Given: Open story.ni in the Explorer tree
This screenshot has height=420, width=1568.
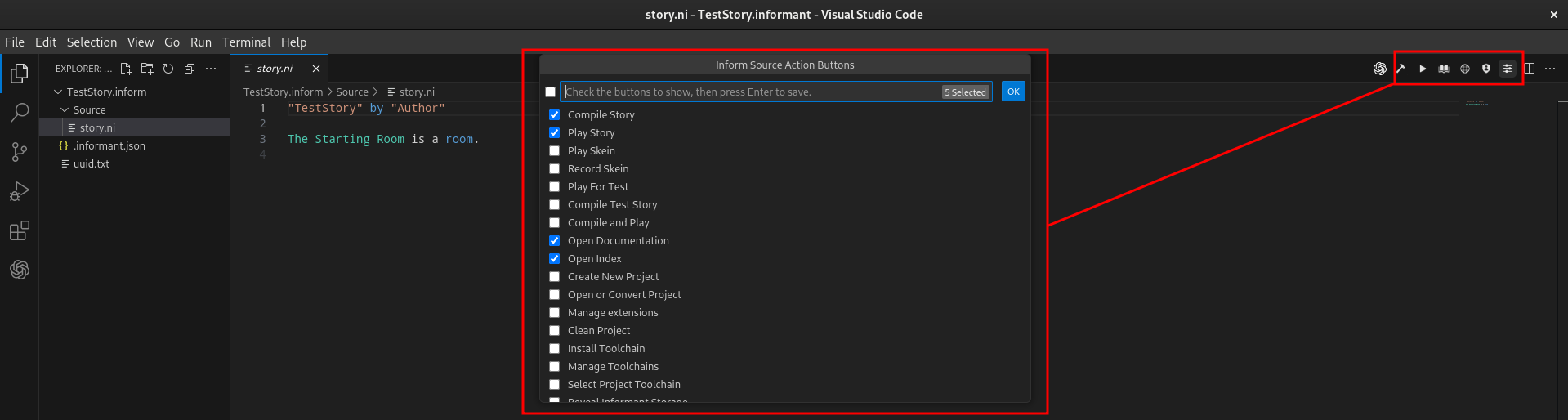Looking at the screenshot, I should 135,128.
